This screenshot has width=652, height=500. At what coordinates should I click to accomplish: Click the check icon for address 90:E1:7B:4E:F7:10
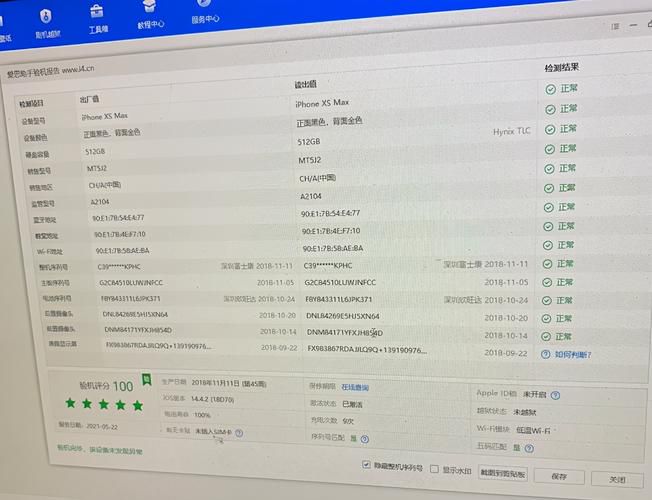click(548, 226)
